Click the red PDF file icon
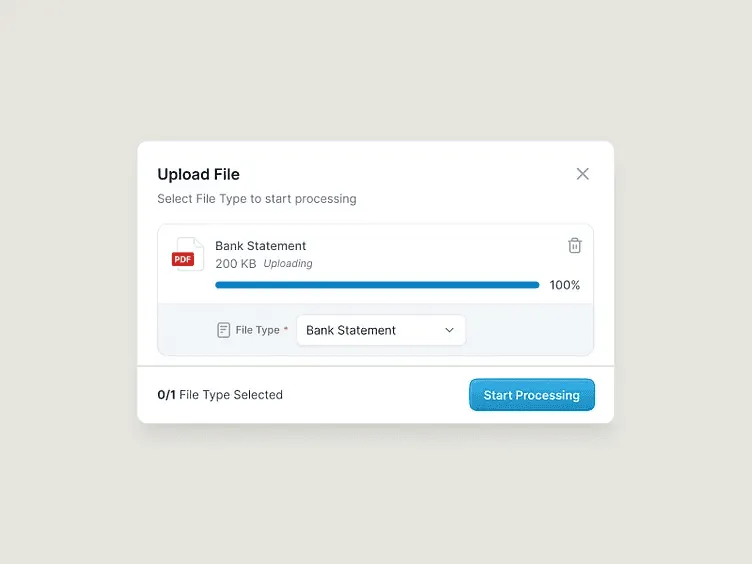Image resolution: width=752 pixels, height=564 pixels. pos(187,254)
